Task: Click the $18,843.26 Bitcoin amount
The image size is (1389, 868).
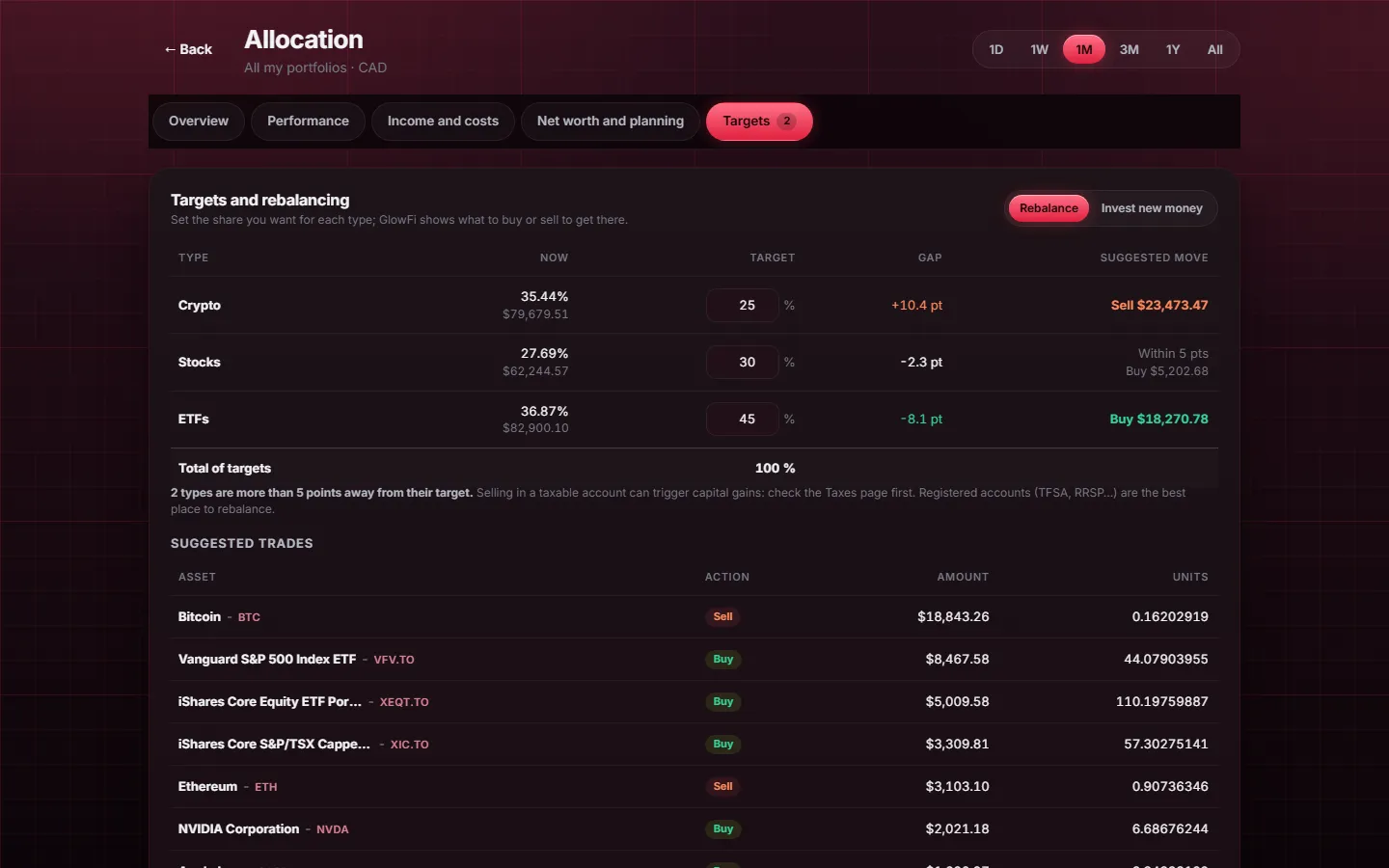Action: (x=953, y=616)
